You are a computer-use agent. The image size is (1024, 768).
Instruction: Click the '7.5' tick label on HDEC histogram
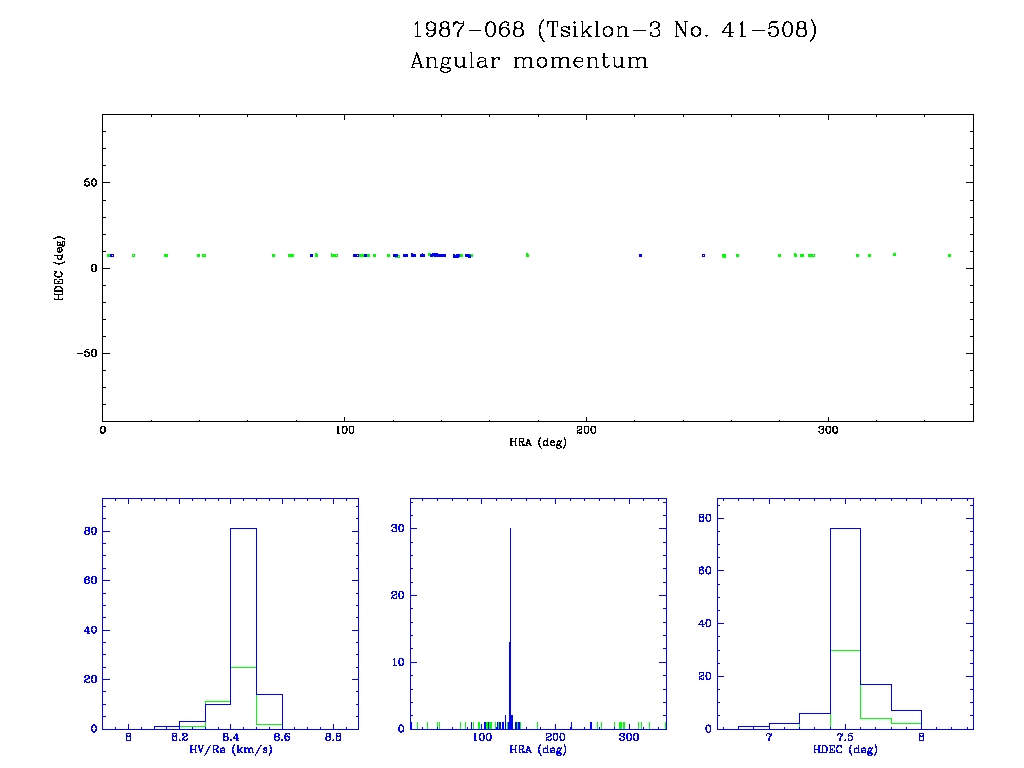click(x=845, y=737)
